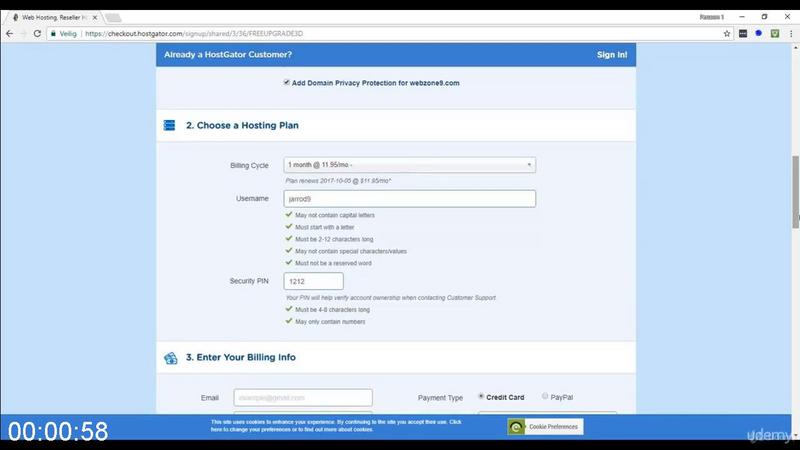
Task: Select Credit Card payment type
Action: click(x=481, y=396)
